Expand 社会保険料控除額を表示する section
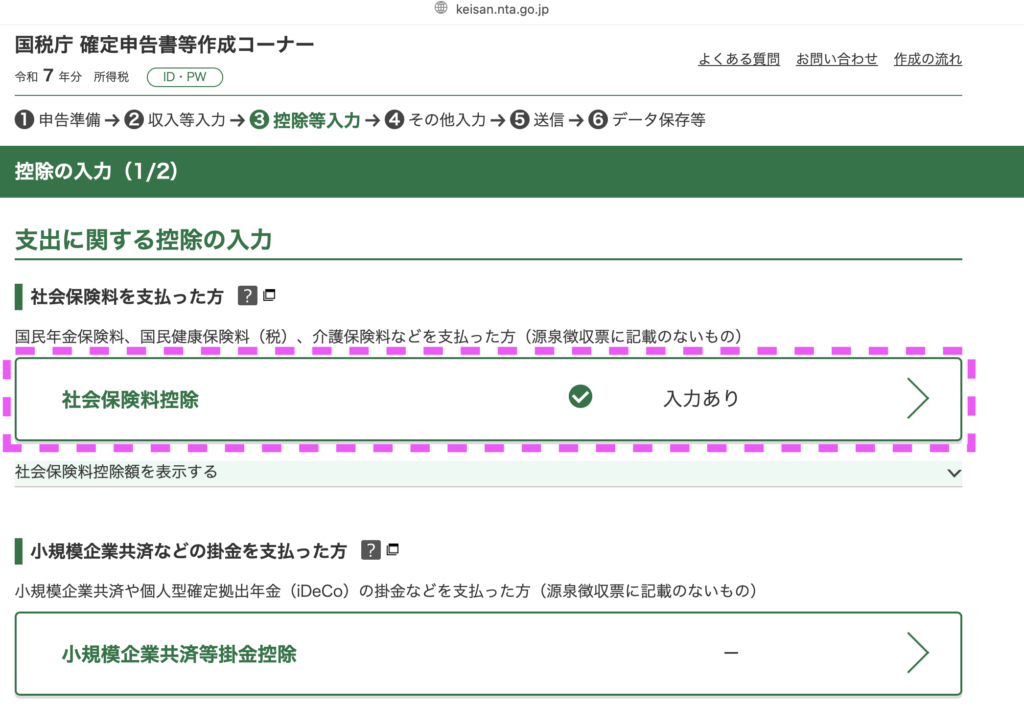The height and width of the screenshot is (727, 1024). [x=117, y=472]
